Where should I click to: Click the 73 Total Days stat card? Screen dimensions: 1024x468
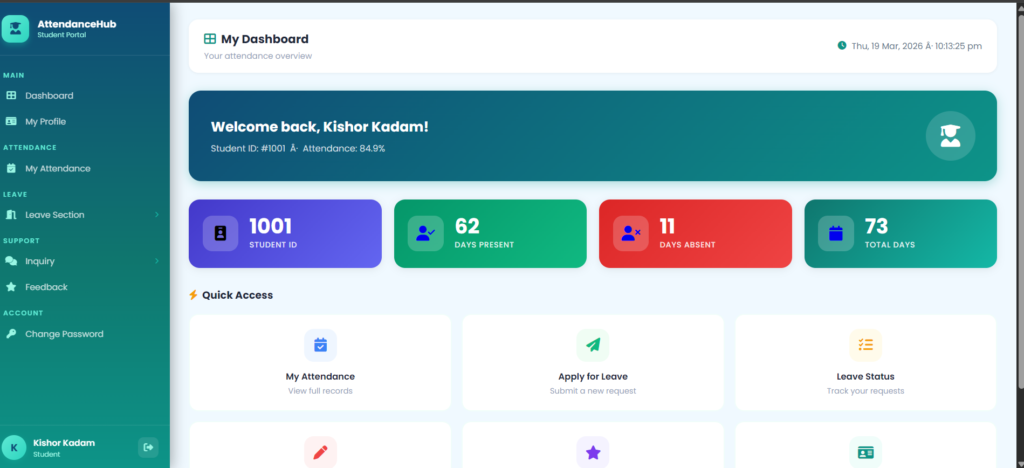point(901,234)
